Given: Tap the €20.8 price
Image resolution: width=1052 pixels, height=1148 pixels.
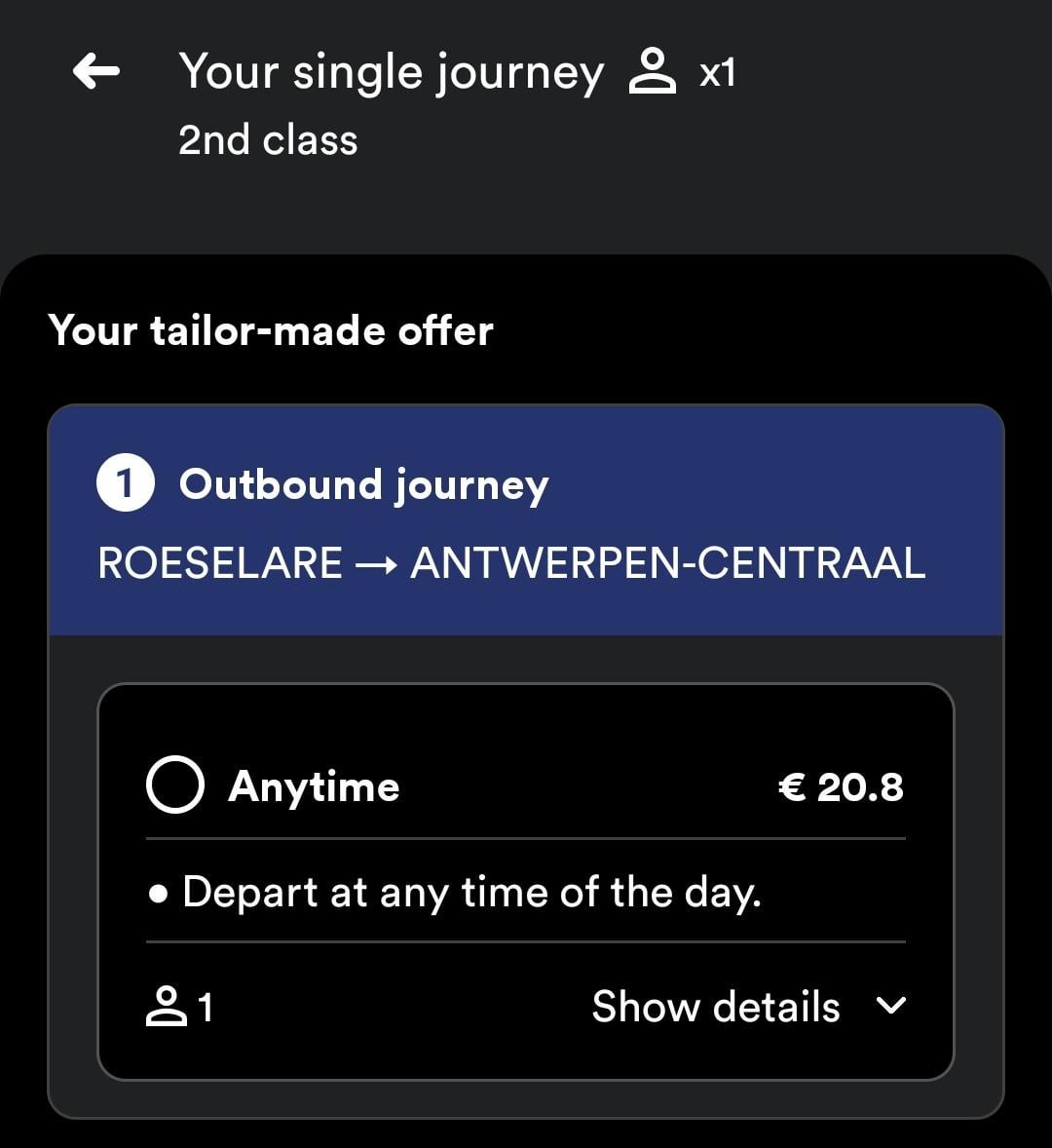Looking at the screenshot, I should [x=841, y=786].
